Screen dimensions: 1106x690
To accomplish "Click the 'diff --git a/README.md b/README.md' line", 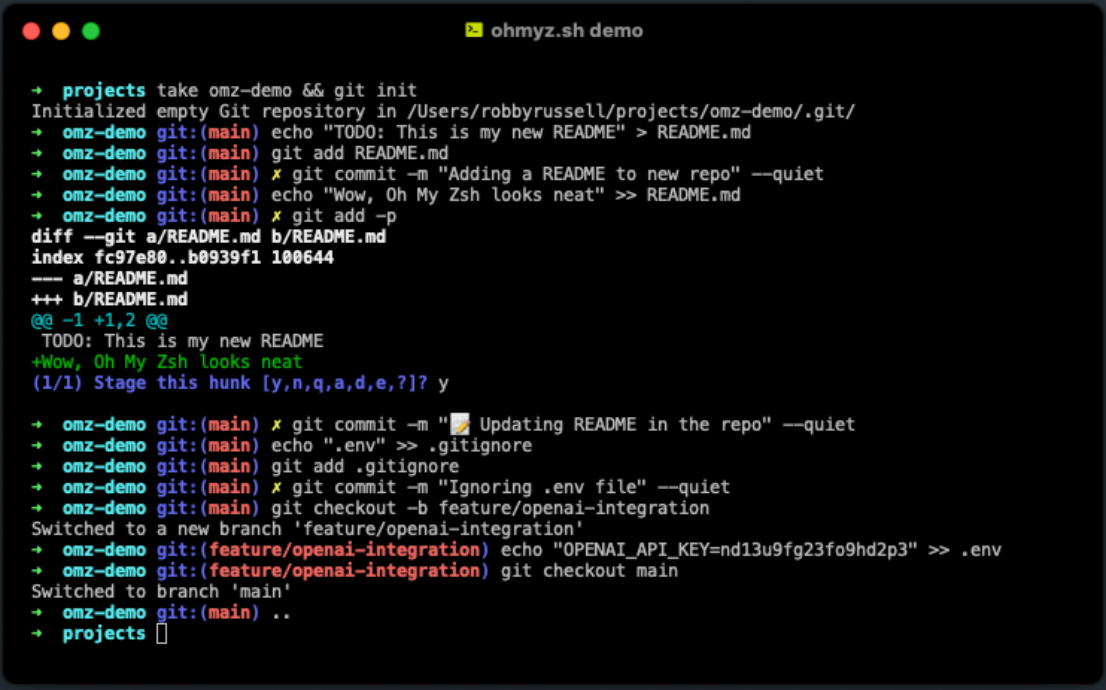I will click(208, 237).
